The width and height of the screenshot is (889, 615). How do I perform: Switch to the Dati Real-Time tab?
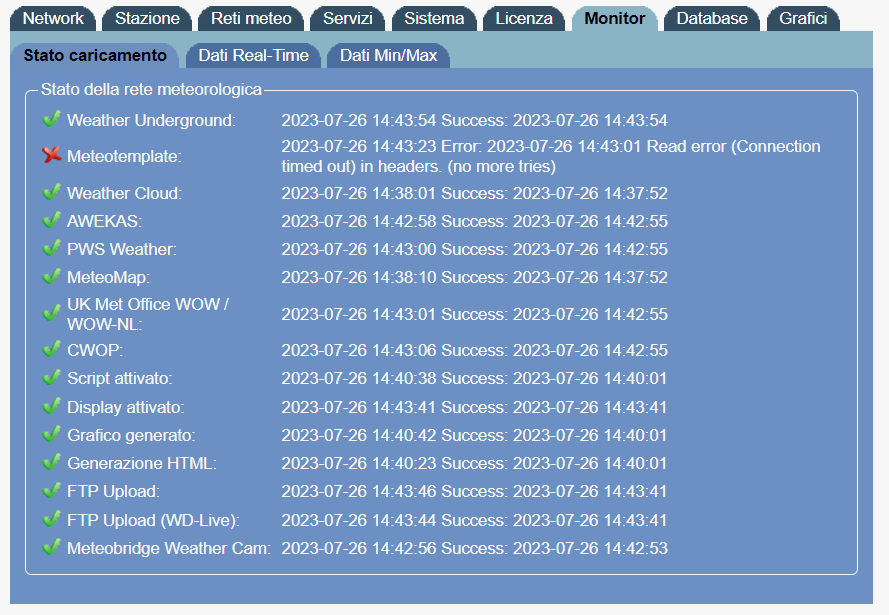[x=252, y=56]
